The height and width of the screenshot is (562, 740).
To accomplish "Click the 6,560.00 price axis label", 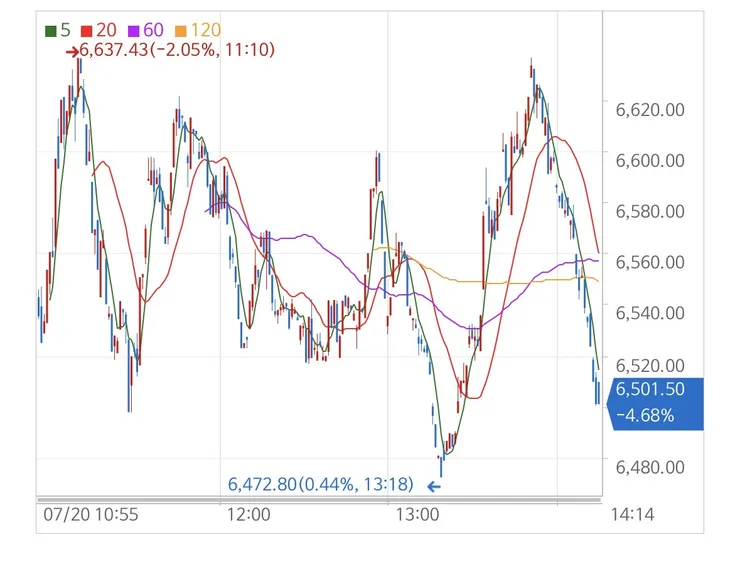I will 650,262.
